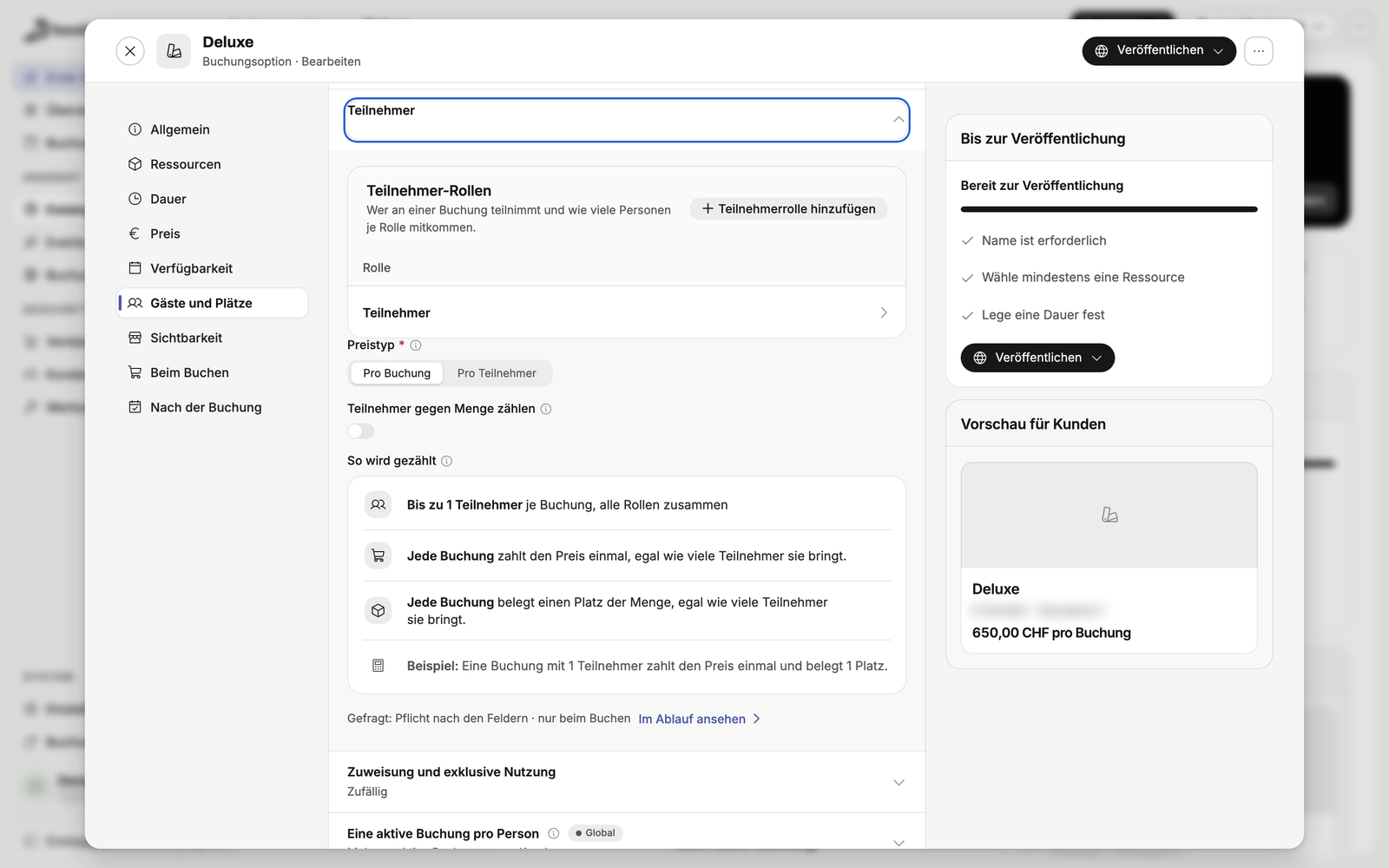
Task: Open the Sichtbarkeit section
Action: pyautogui.click(x=213, y=338)
